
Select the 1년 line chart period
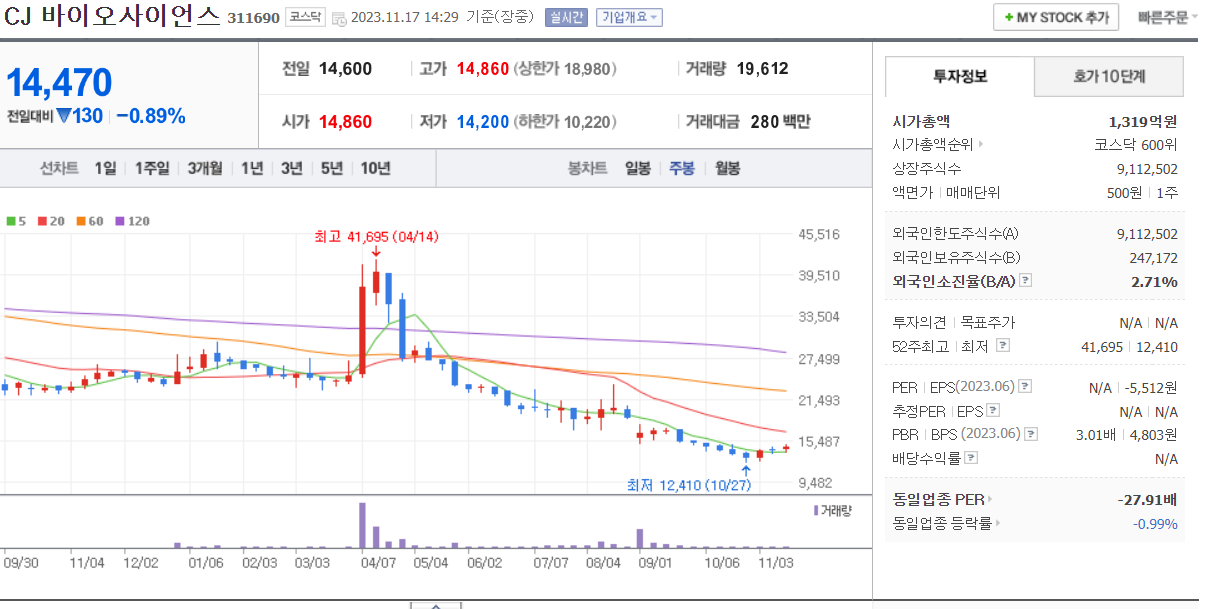[252, 168]
